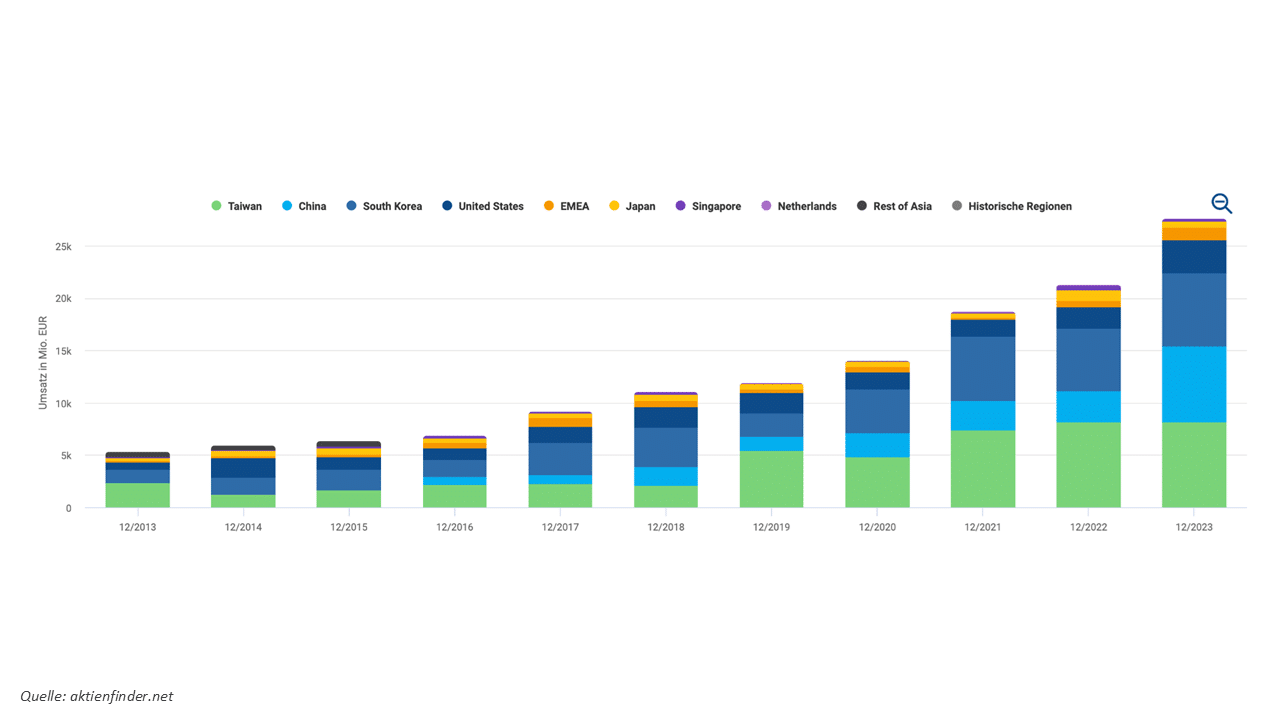The height and width of the screenshot is (720, 1280).
Task: Select the green Taiwan segment of 12/2019
Action: (x=771, y=479)
